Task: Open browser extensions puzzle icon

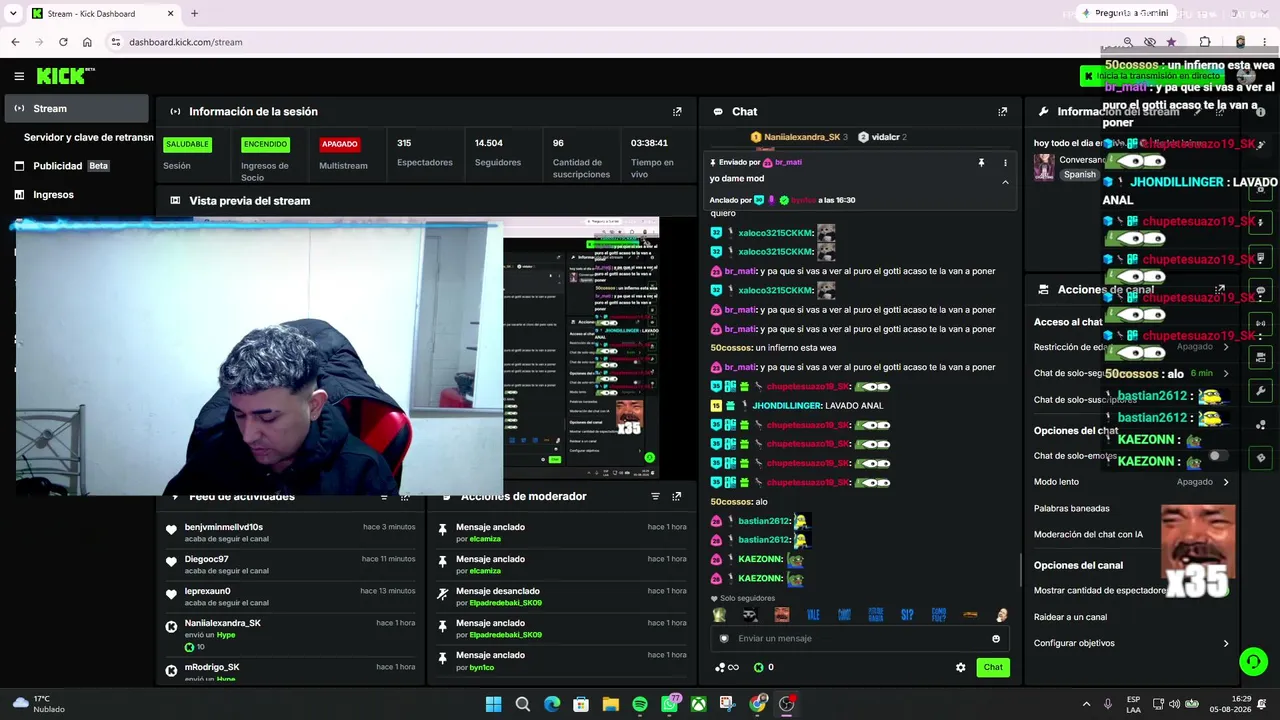Action: [1205, 42]
